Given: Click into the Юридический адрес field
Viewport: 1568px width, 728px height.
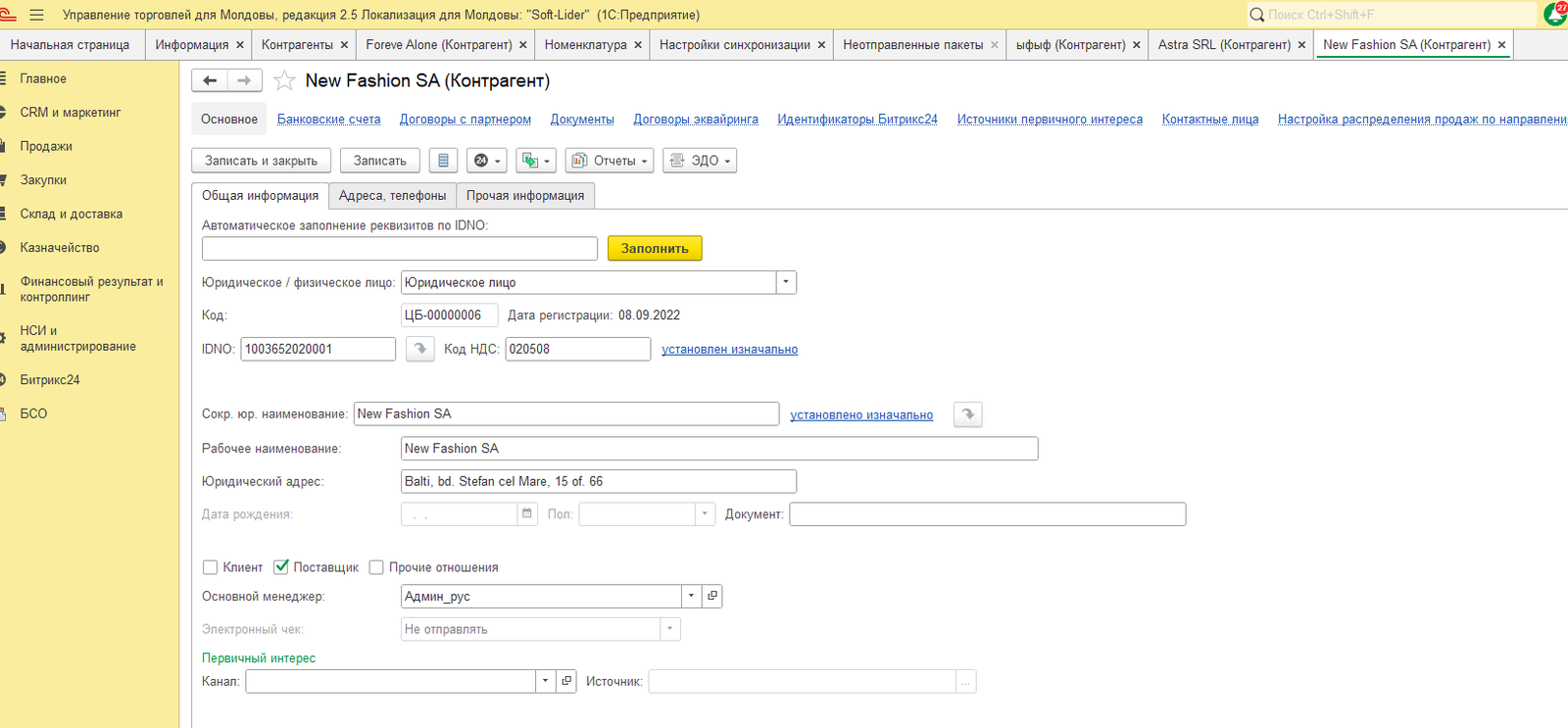Looking at the screenshot, I should click(598, 481).
